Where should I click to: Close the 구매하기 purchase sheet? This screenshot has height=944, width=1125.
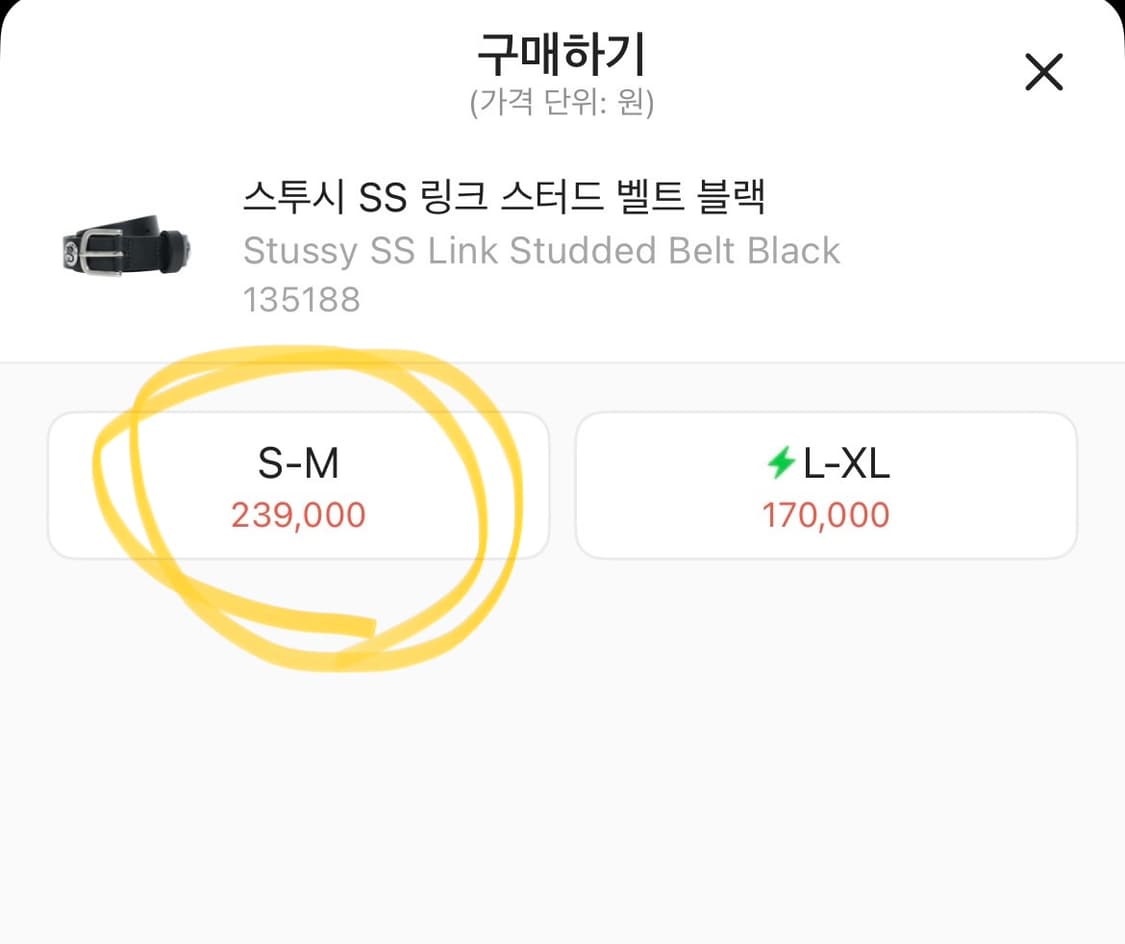[1044, 72]
